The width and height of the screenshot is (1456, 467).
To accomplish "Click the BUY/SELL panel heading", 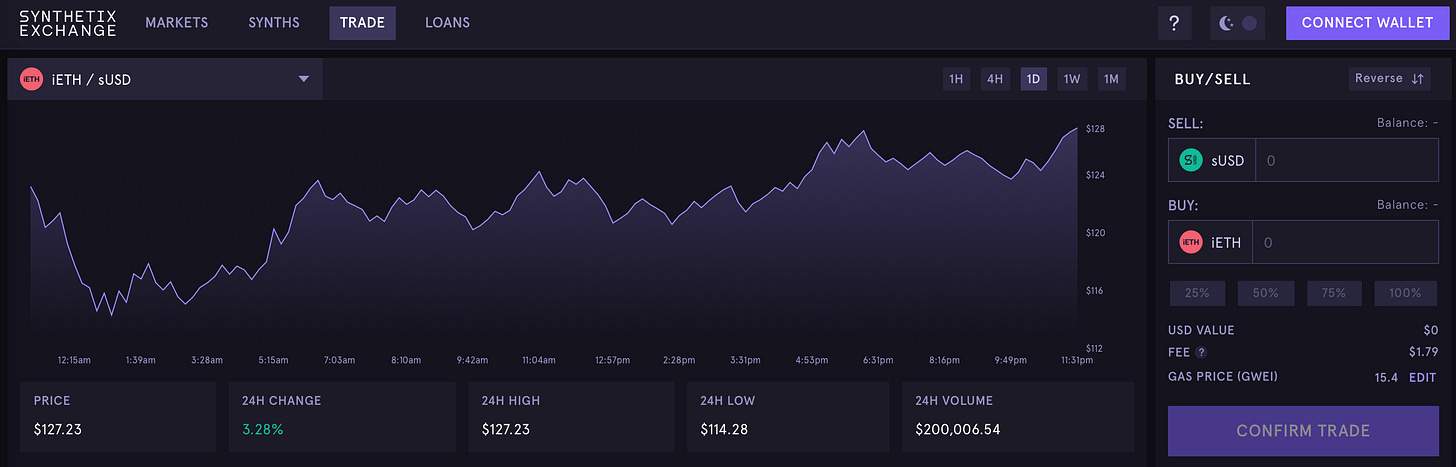I will tap(1212, 79).
